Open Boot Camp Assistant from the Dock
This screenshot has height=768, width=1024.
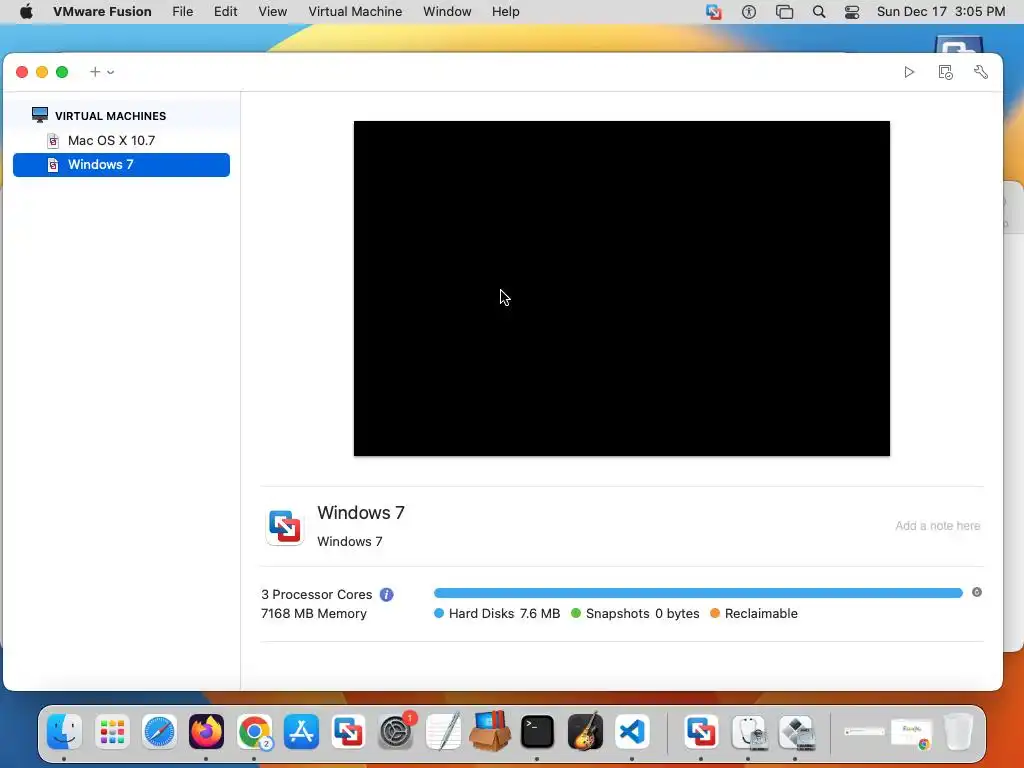pos(797,731)
